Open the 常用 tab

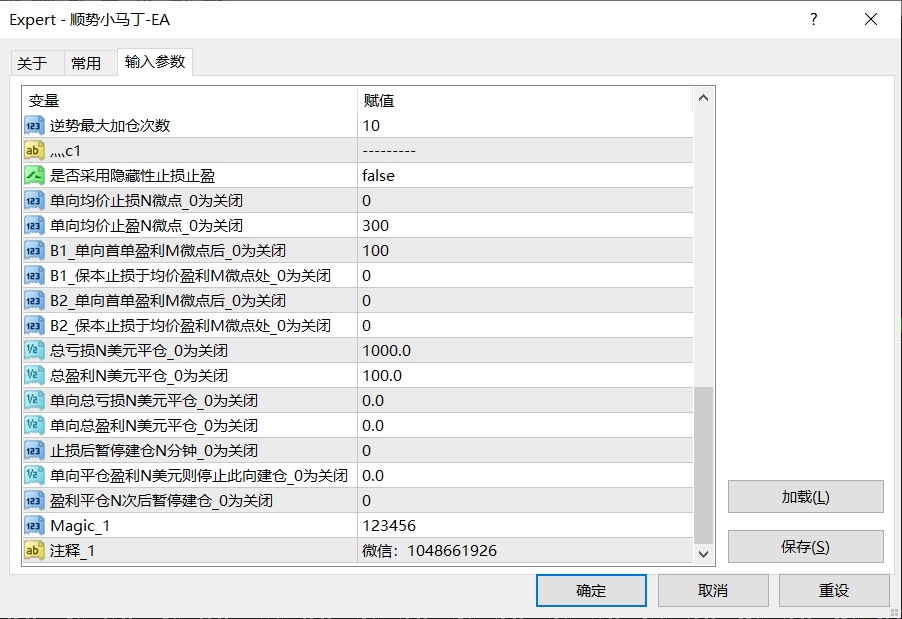pyautogui.click(x=86, y=63)
